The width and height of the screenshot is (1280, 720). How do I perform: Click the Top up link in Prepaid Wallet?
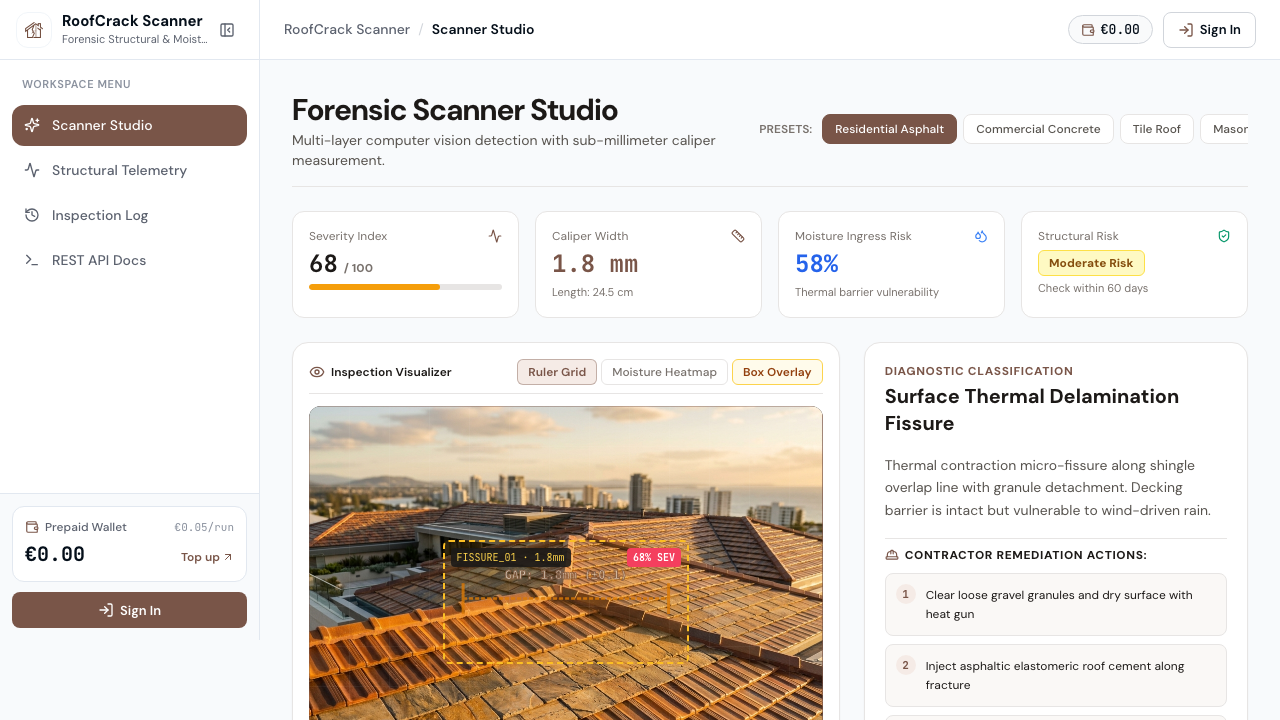[207, 557]
